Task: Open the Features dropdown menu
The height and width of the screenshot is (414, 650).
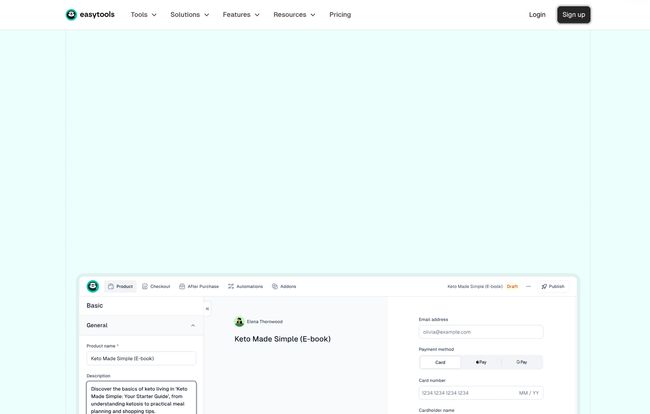Action: point(241,15)
